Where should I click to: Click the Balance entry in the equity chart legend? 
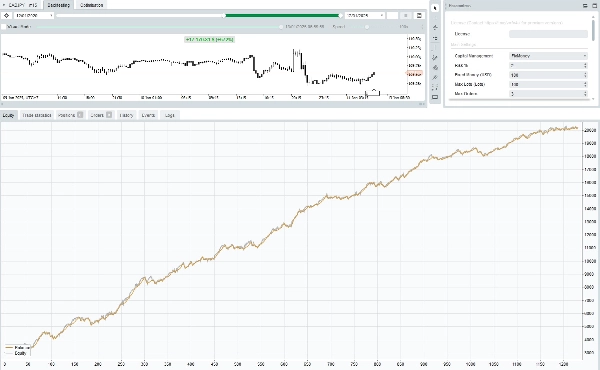18,348
